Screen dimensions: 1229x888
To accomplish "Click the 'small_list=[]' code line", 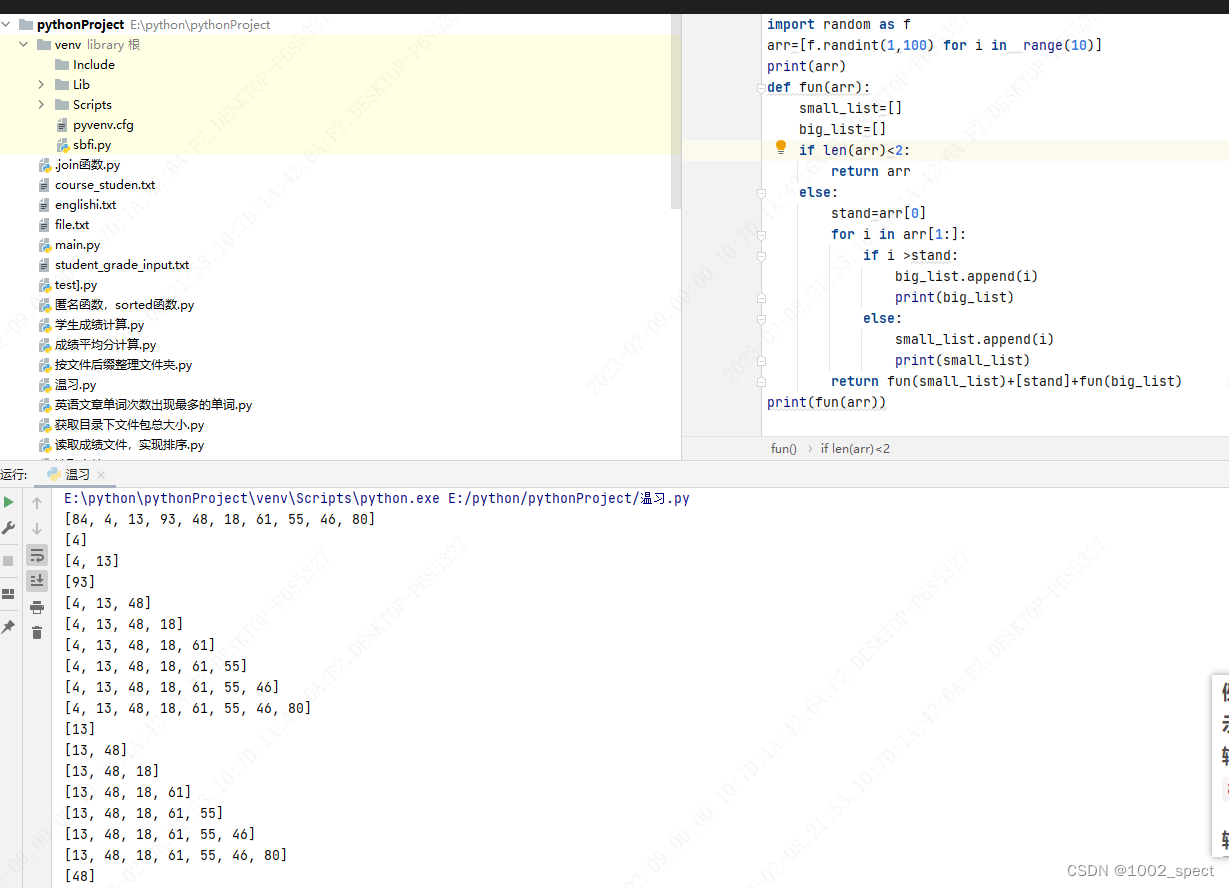I will pyautogui.click(x=851, y=108).
